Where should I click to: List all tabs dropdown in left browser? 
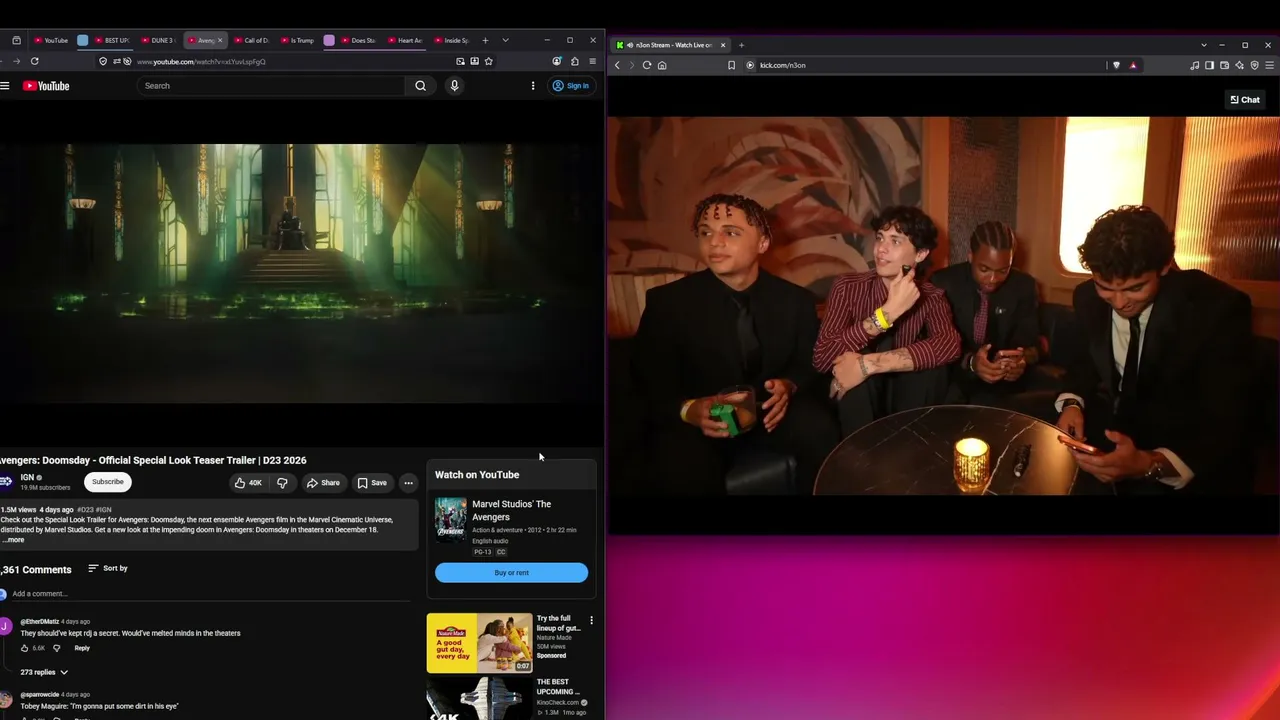505,40
